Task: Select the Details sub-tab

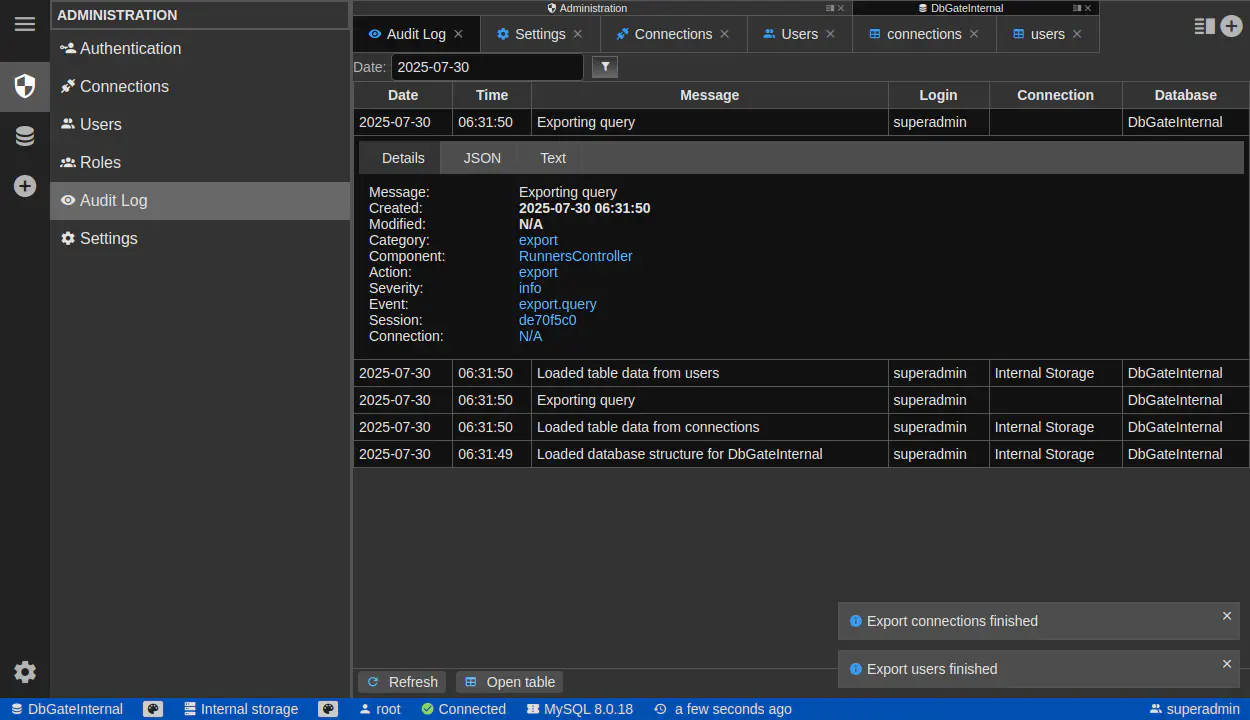Action: 403,158
